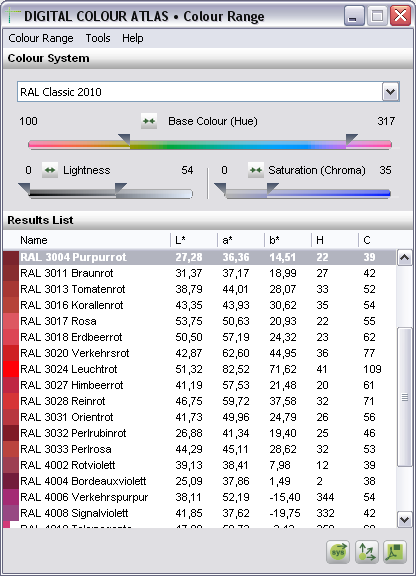Click the b* value '-15,40'
This screenshot has width=416, height=576.
[285, 497]
